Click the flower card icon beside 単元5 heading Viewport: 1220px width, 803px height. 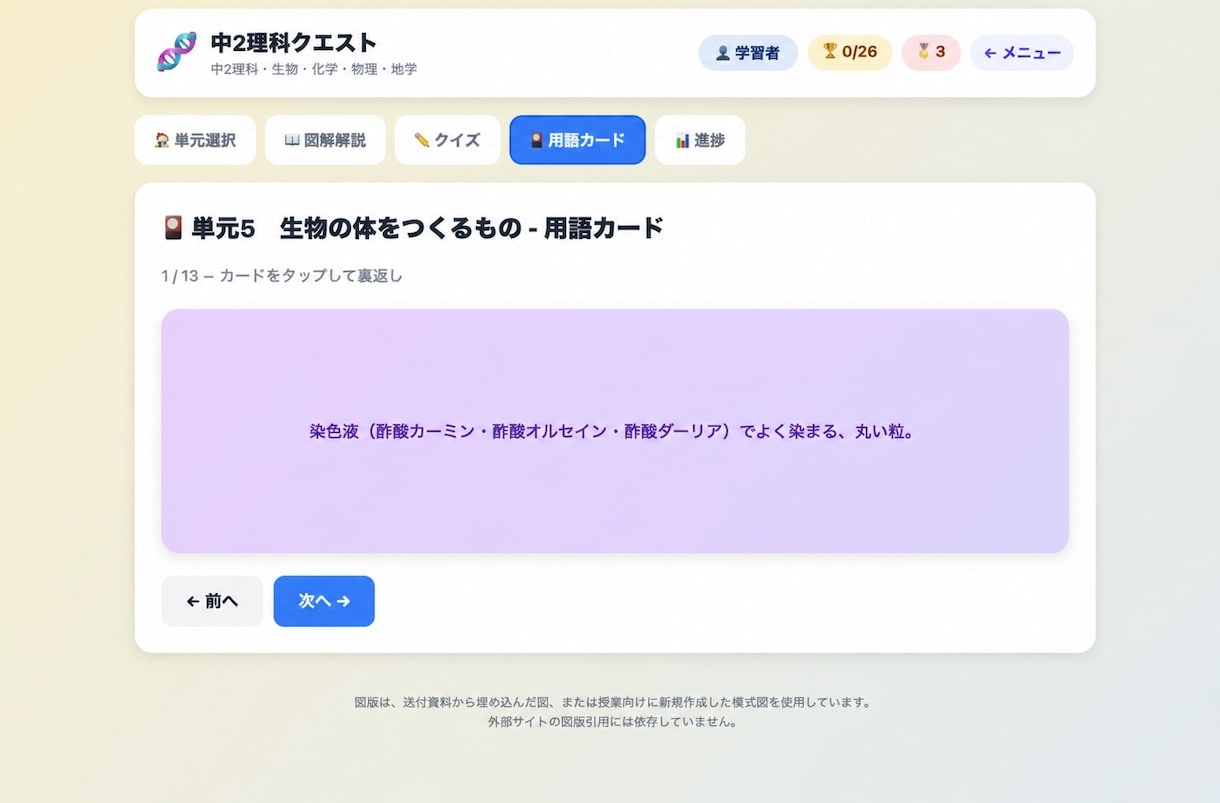[173, 228]
